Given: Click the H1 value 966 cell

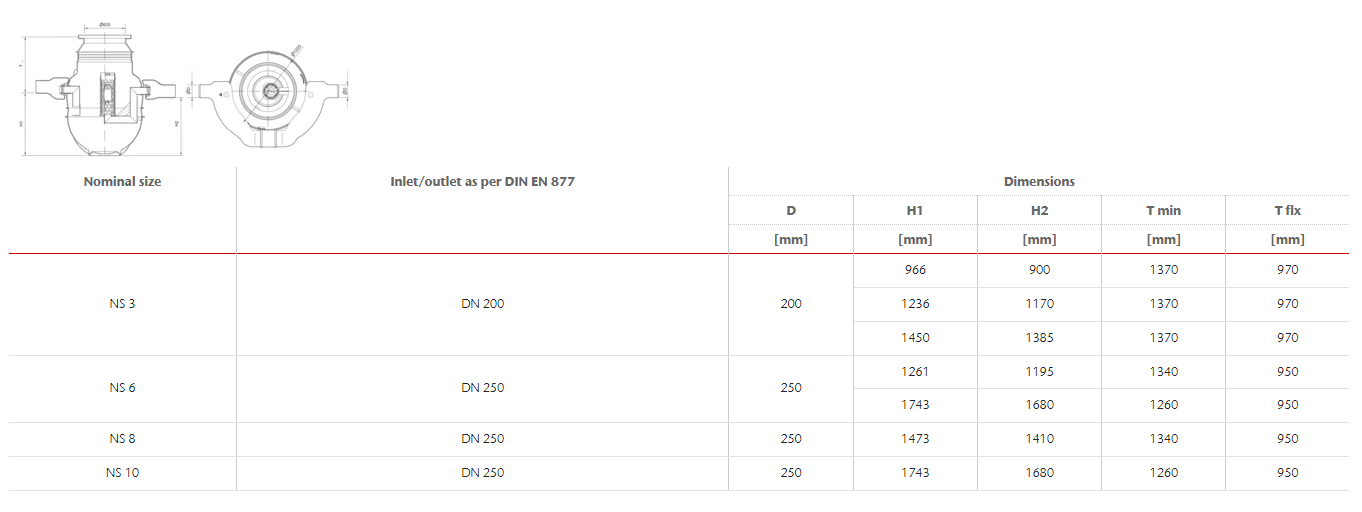Looking at the screenshot, I should pos(915,270).
